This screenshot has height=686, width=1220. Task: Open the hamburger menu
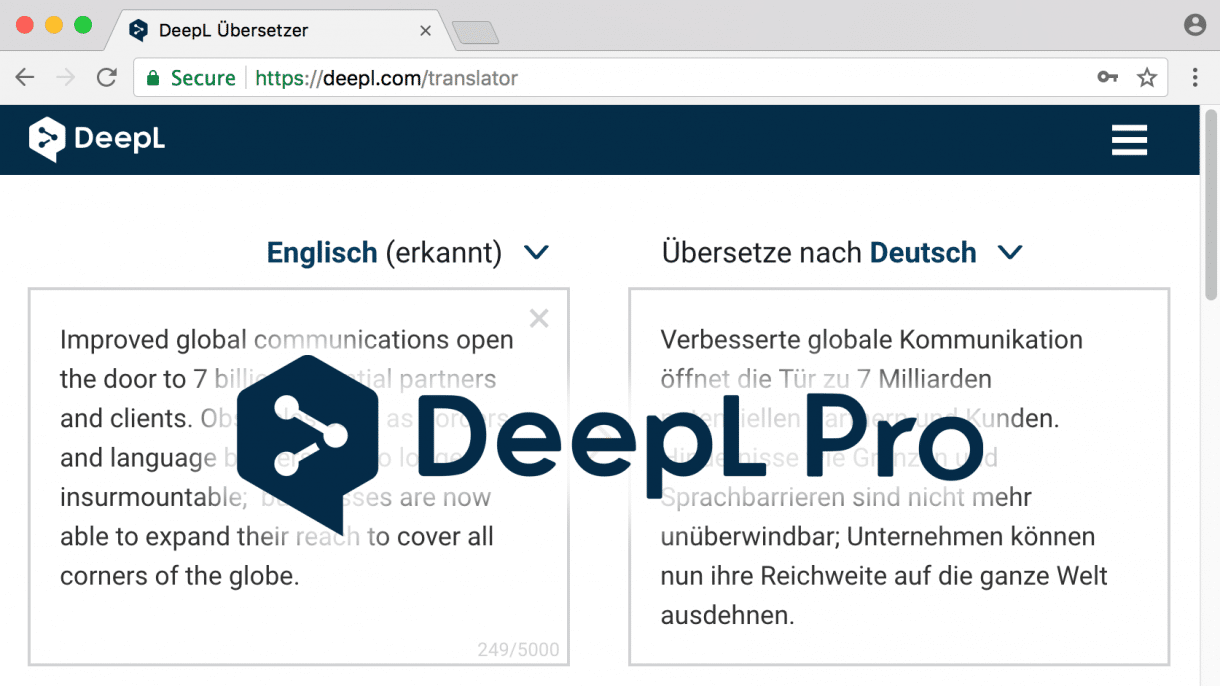pos(1129,140)
